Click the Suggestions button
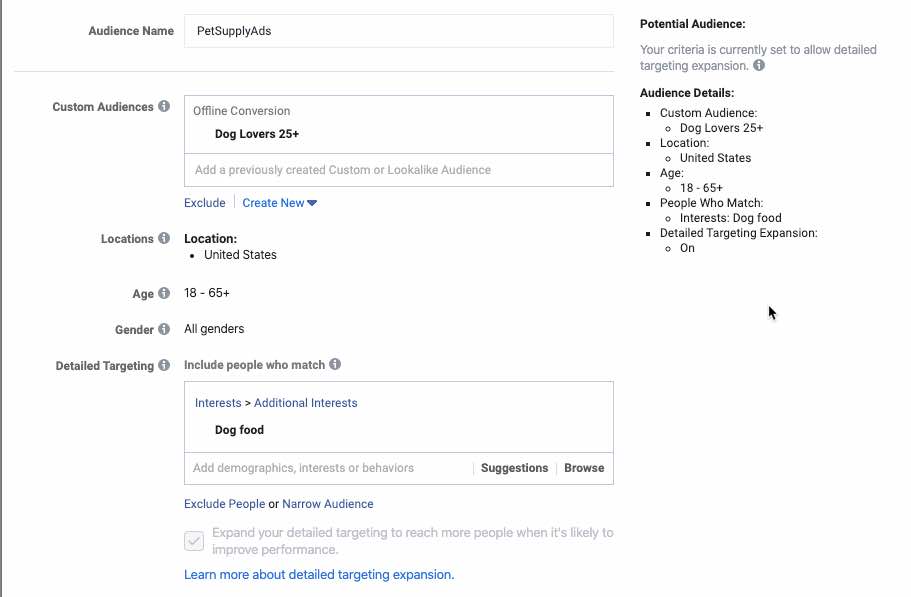Screen dimensions: 911x597 click(x=514, y=468)
